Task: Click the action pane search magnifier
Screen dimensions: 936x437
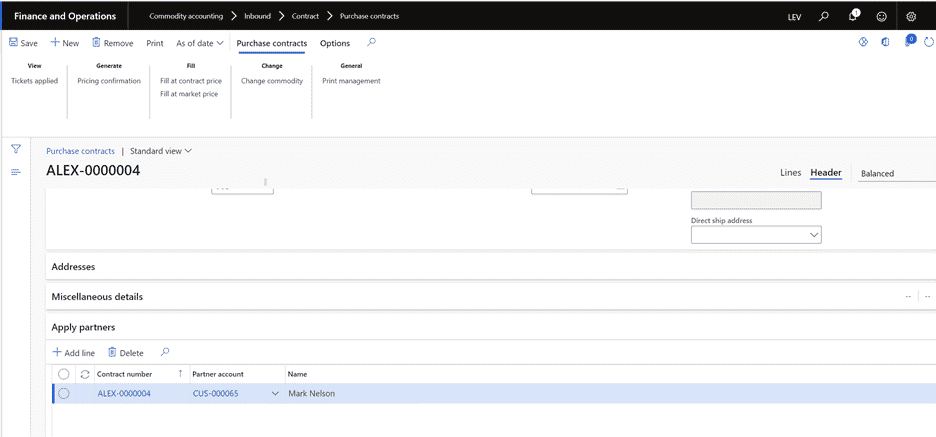Action: 371,42
